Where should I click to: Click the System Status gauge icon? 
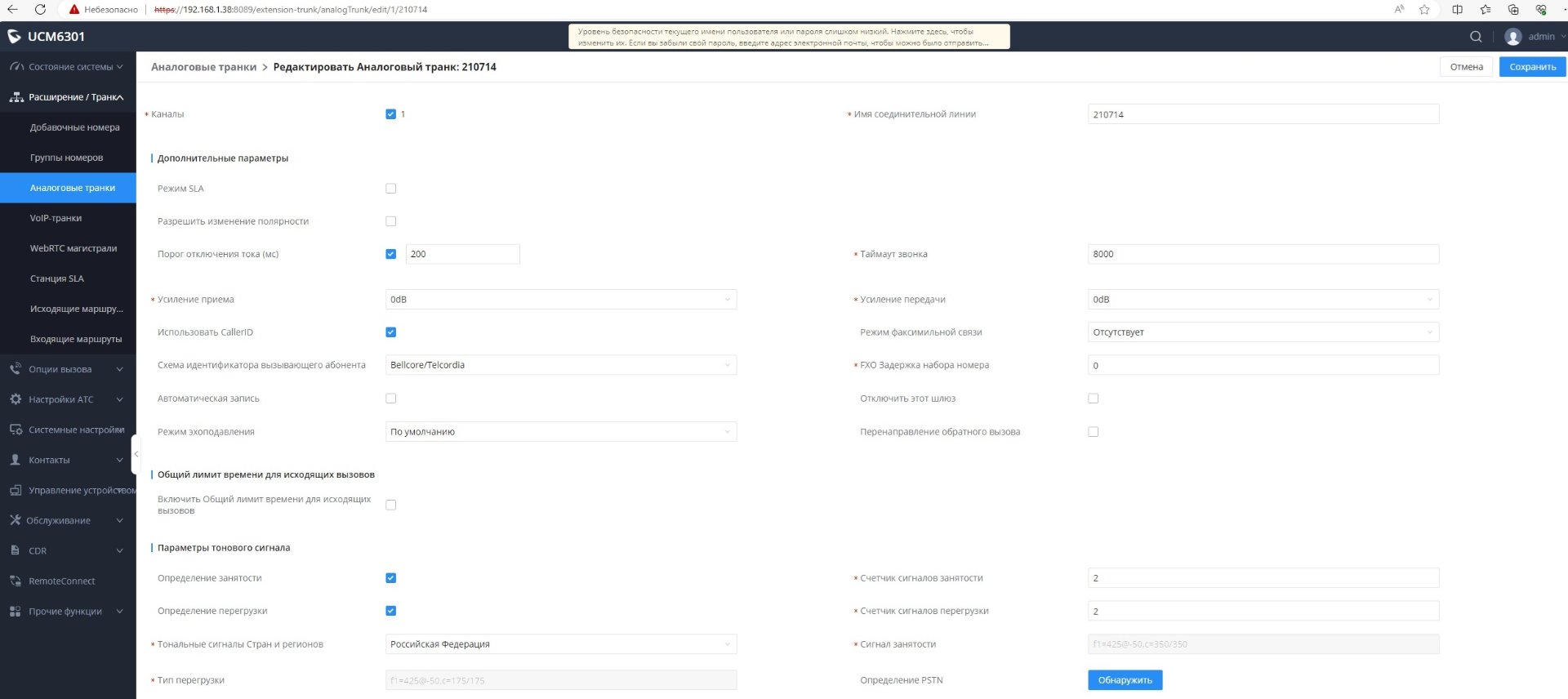16,67
